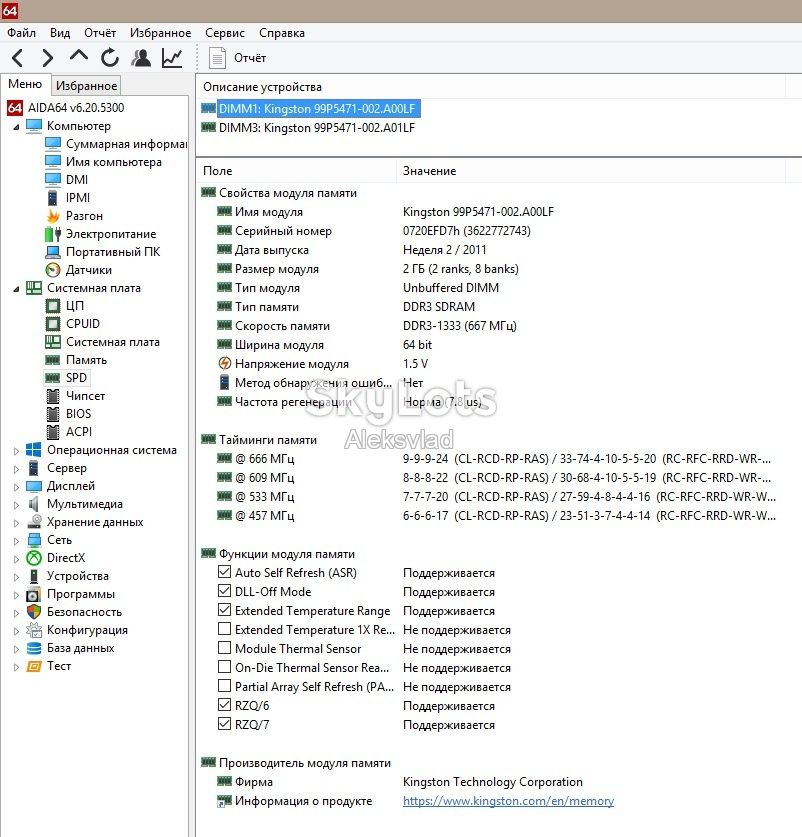This screenshot has width=802, height=837.
Task: Select the ЦП processor icon
Action: point(53,306)
